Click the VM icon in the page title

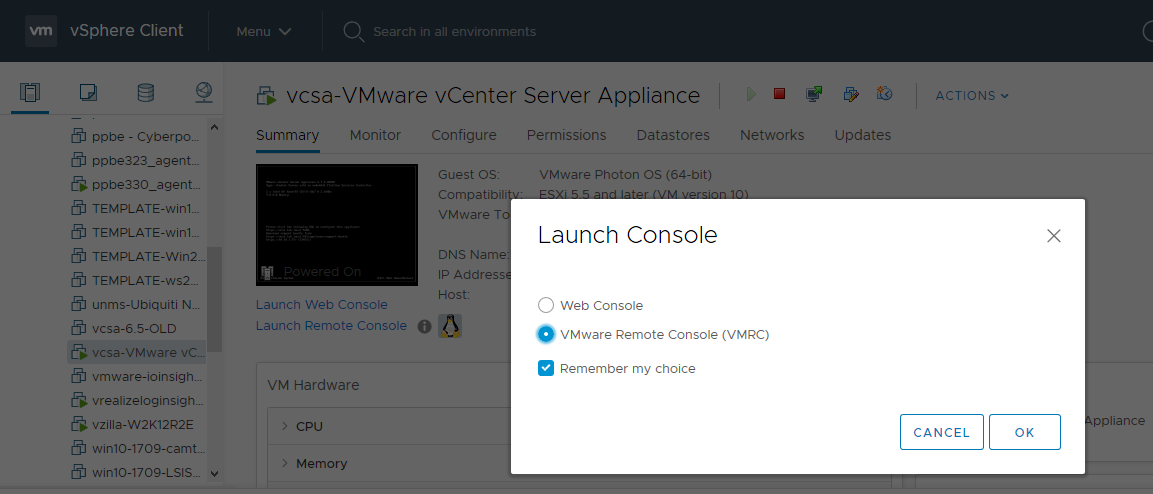click(x=266, y=96)
